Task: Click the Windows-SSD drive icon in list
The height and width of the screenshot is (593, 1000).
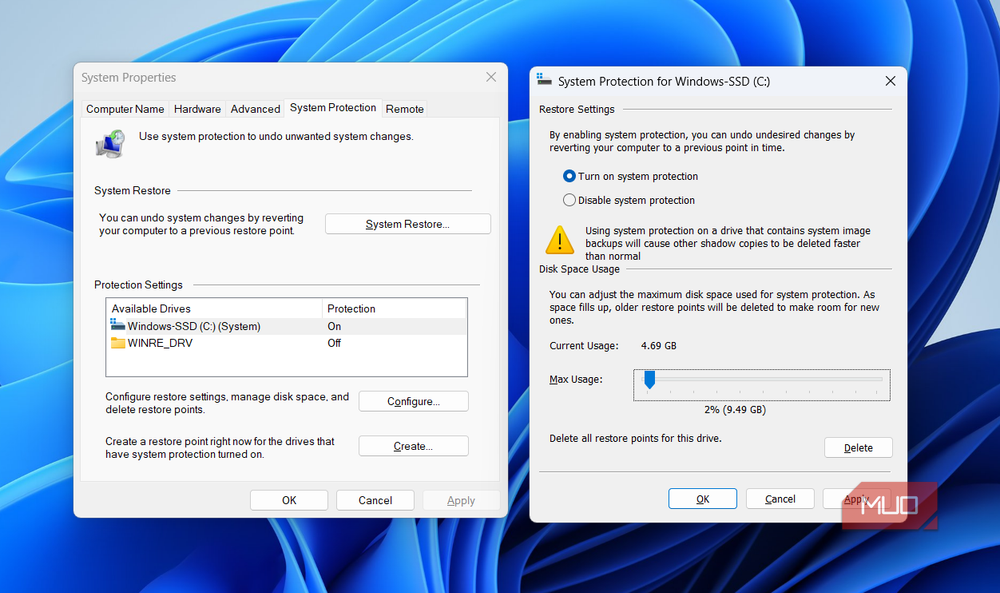Action: [117, 325]
